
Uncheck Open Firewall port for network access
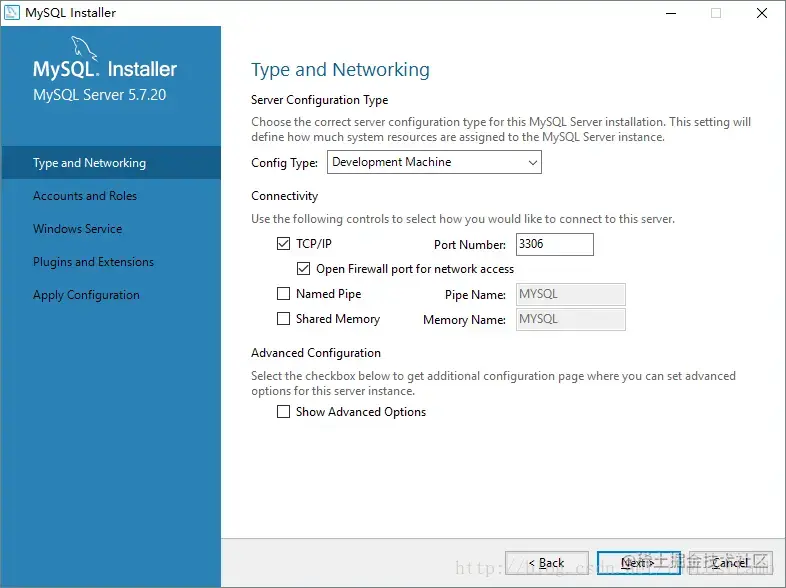tap(303, 269)
